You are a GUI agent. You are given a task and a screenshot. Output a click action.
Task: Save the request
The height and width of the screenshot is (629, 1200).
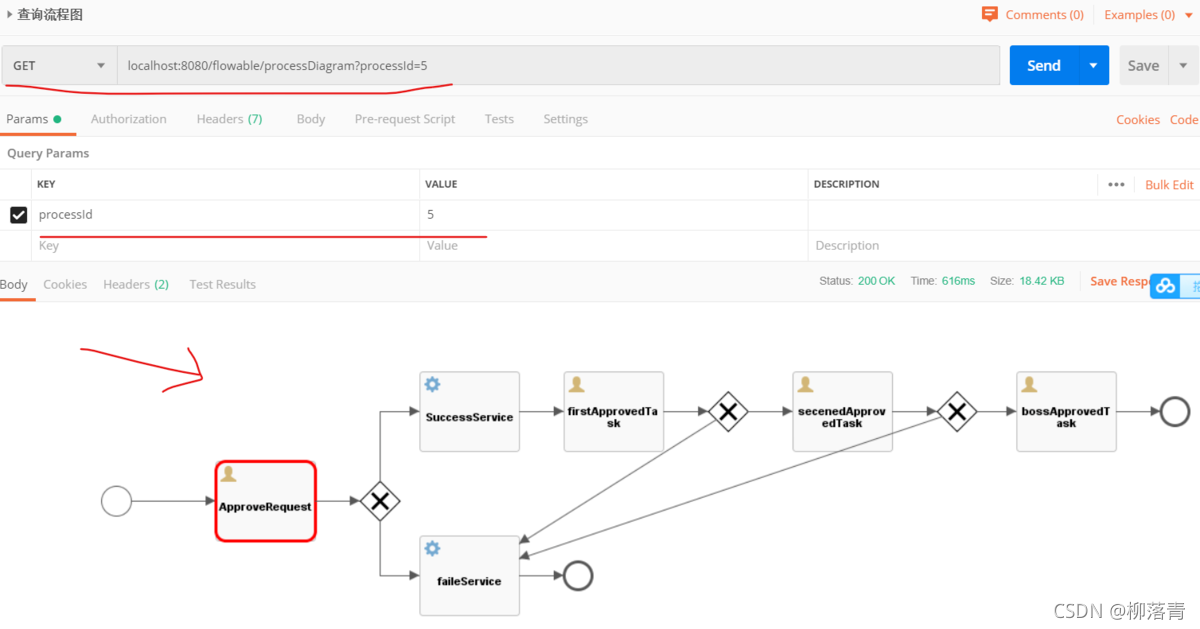pyautogui.click(x=1143, y=65)
